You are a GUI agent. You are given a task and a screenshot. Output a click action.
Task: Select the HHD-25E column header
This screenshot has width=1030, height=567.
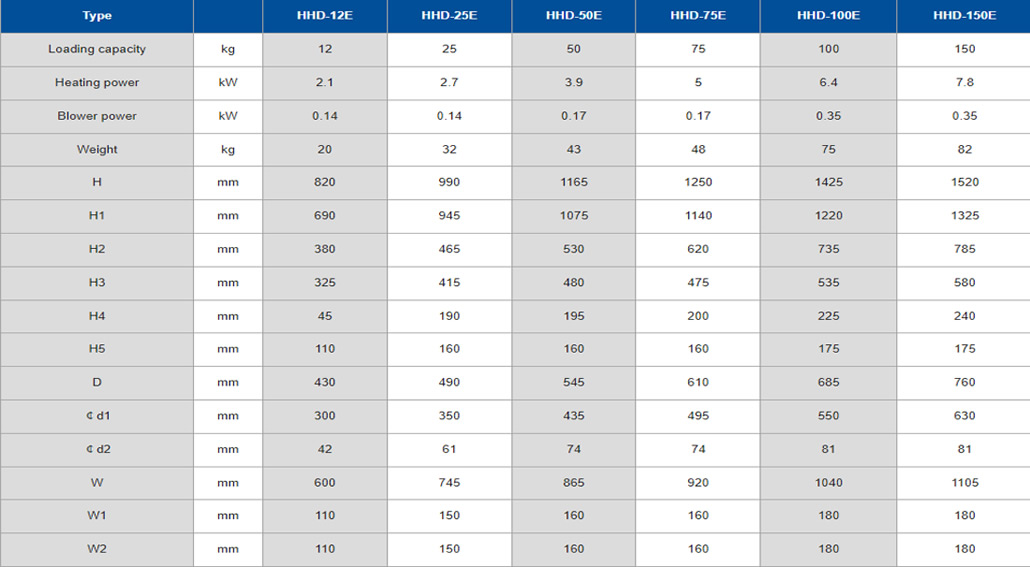click(x=449, y=16)
